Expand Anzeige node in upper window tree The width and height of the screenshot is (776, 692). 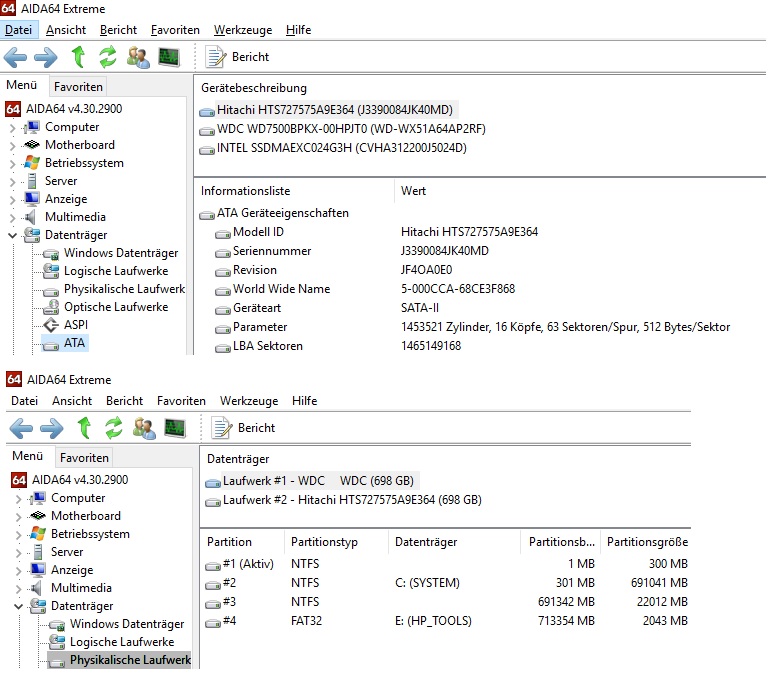(x=12, y=199)
